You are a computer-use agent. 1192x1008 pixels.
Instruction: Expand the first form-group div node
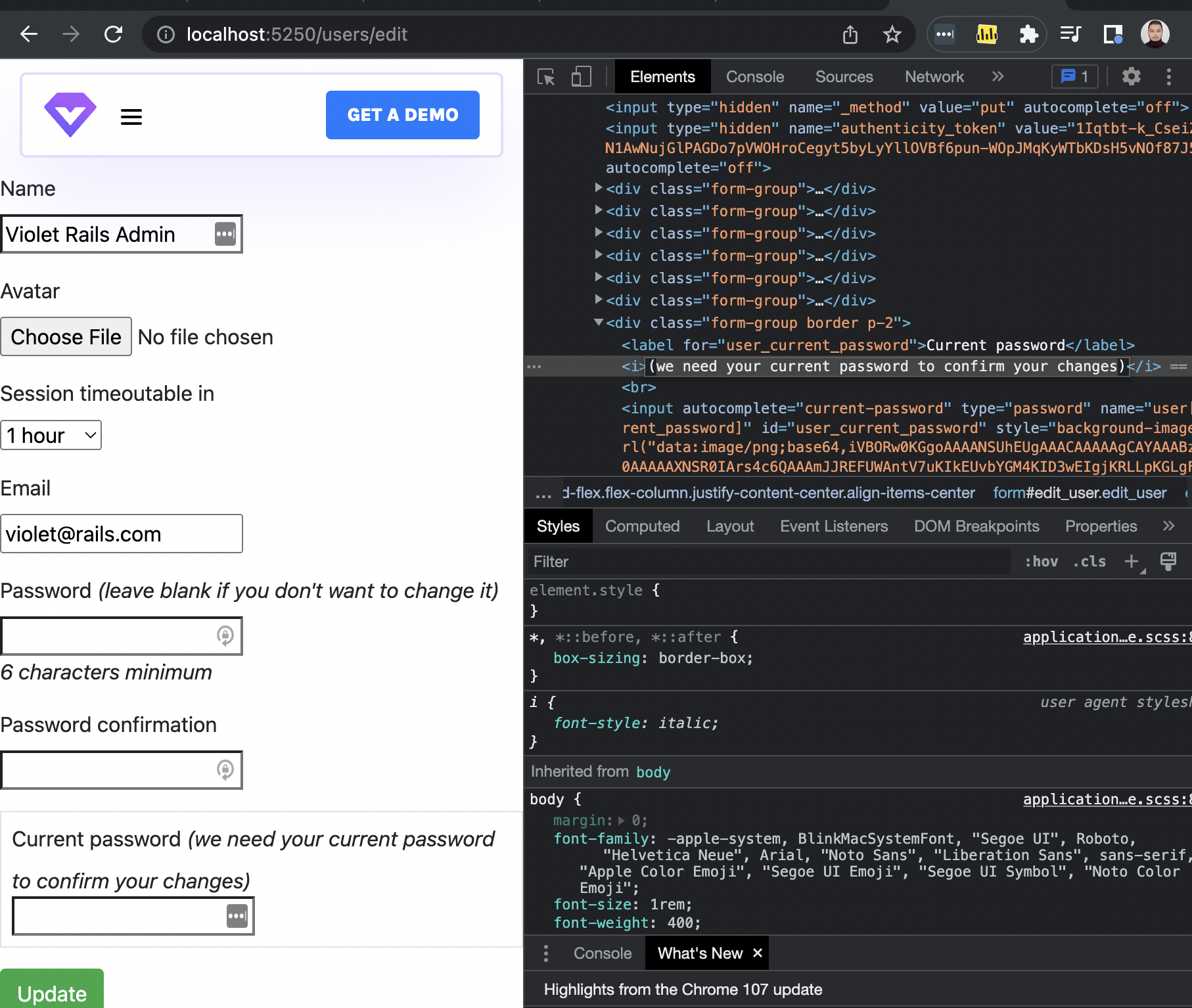[x=598, y=188]
